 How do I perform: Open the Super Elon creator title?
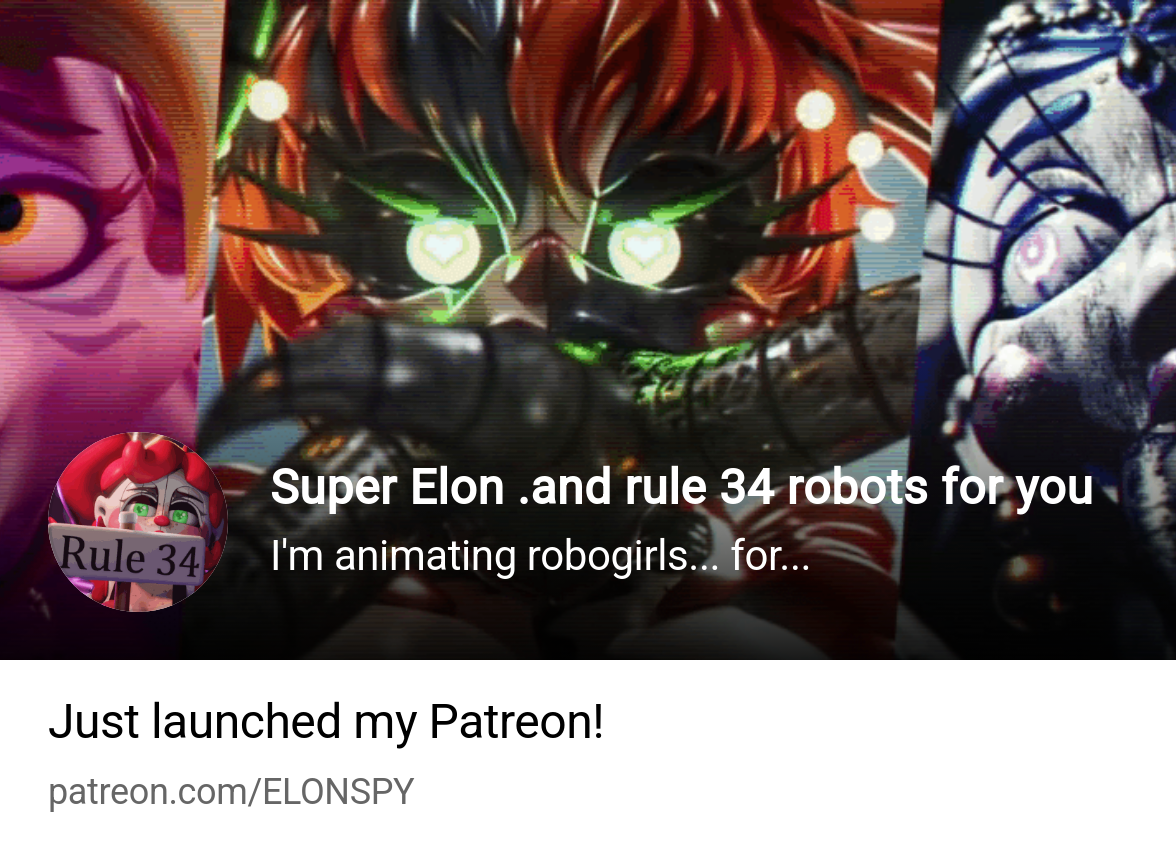pyautogui.click(x=681, y=487)
